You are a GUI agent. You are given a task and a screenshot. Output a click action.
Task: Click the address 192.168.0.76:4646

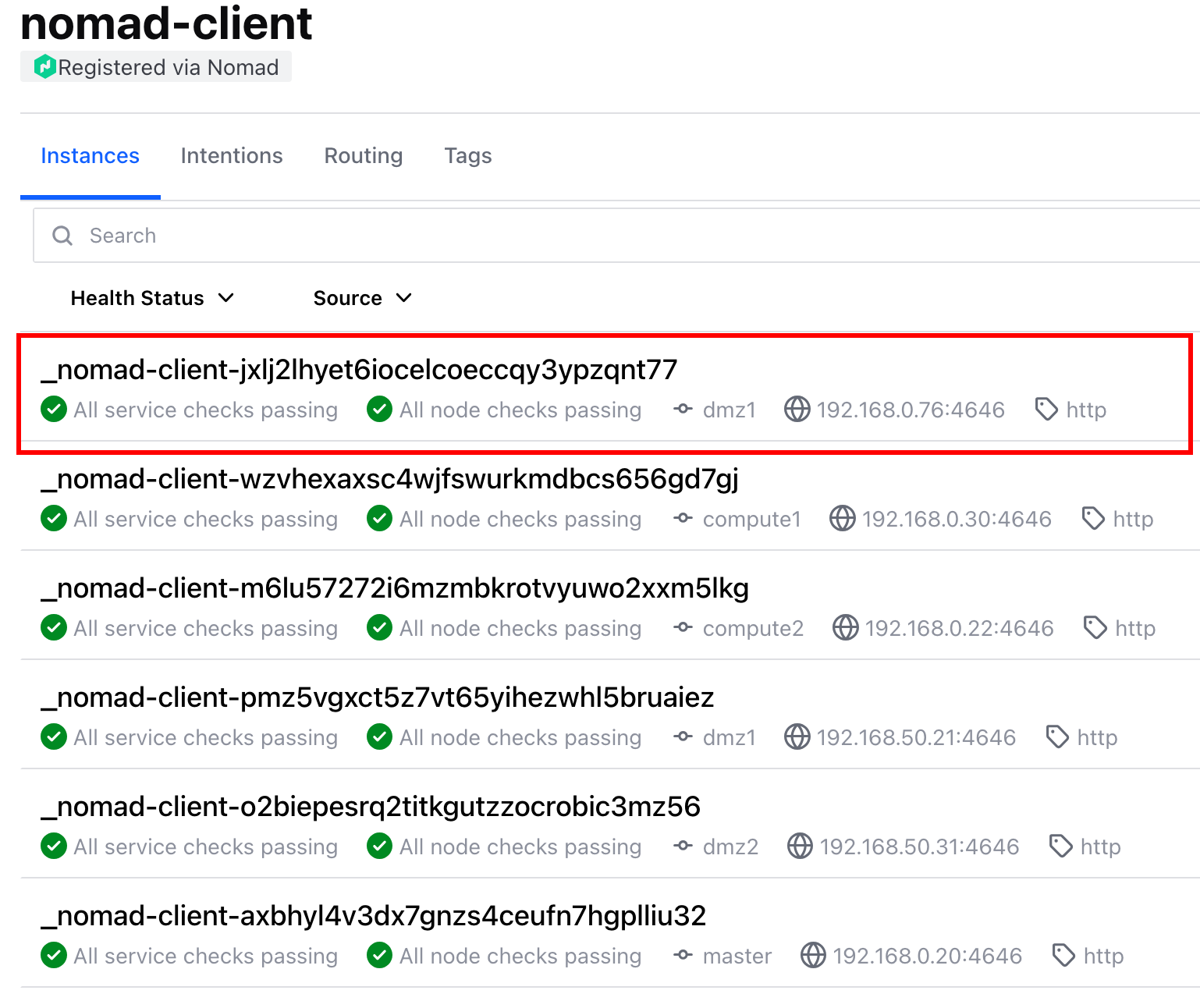(911, 410)
